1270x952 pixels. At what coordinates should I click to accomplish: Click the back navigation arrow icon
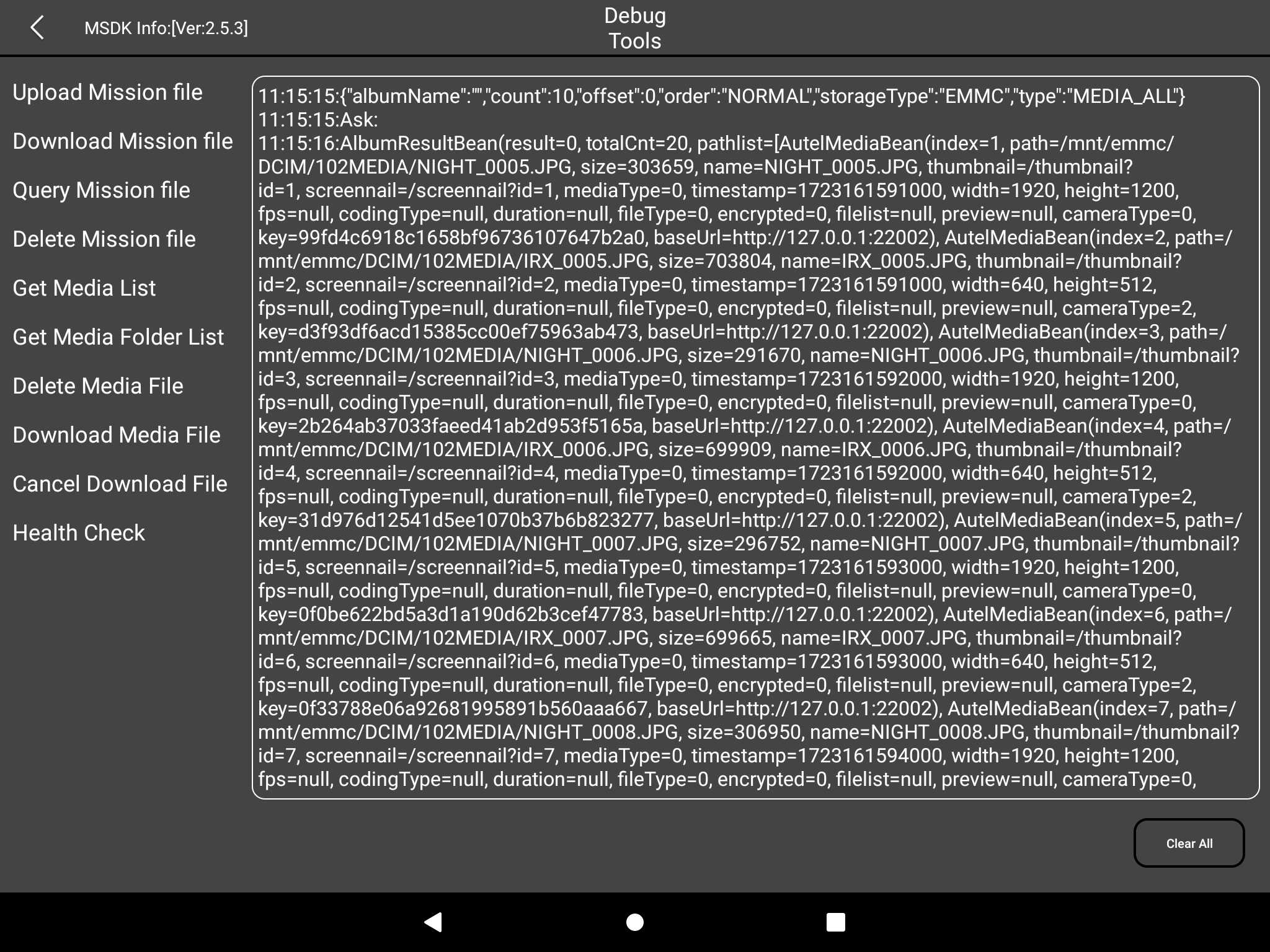[x=35, y=27]
